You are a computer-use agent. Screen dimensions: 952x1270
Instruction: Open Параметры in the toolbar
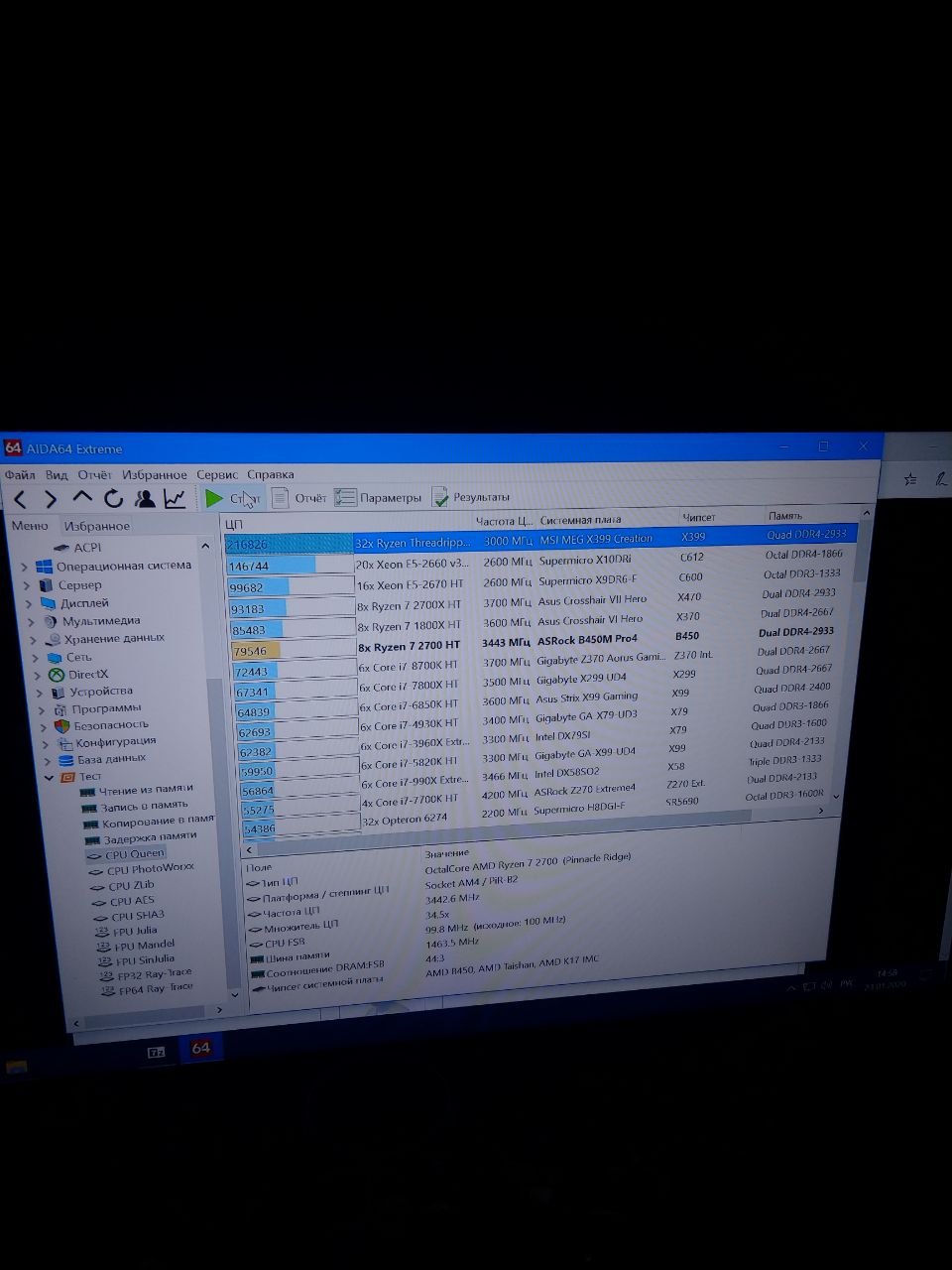click(378, 497)
